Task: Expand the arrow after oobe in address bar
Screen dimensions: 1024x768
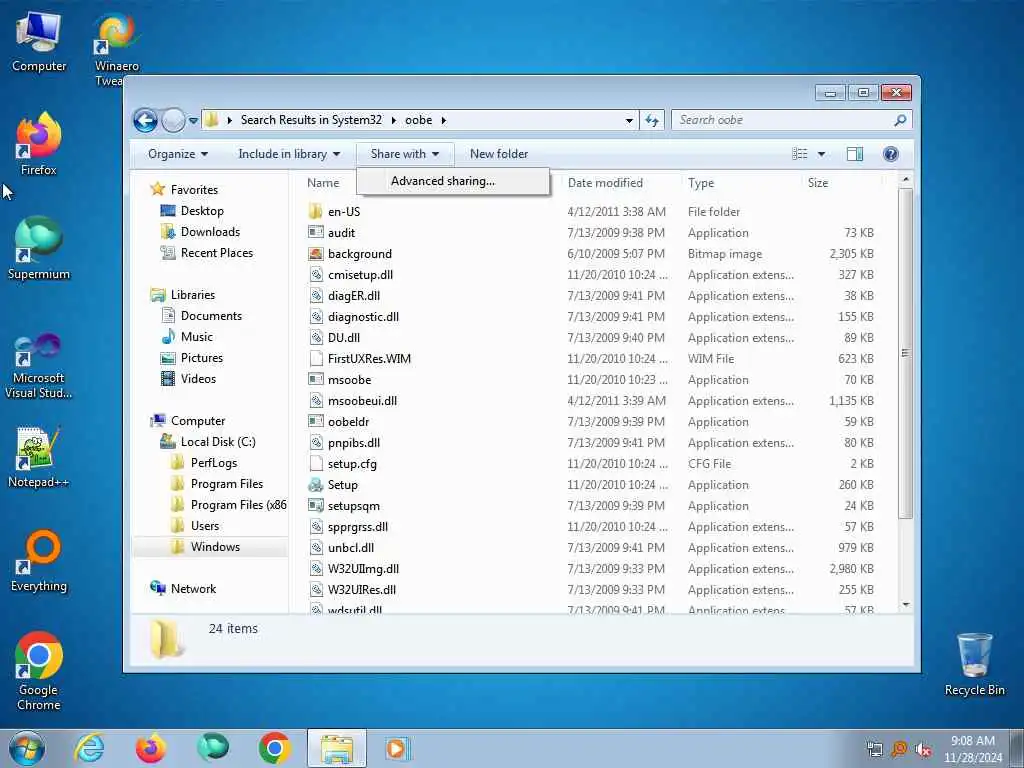Action: point(444,120)
